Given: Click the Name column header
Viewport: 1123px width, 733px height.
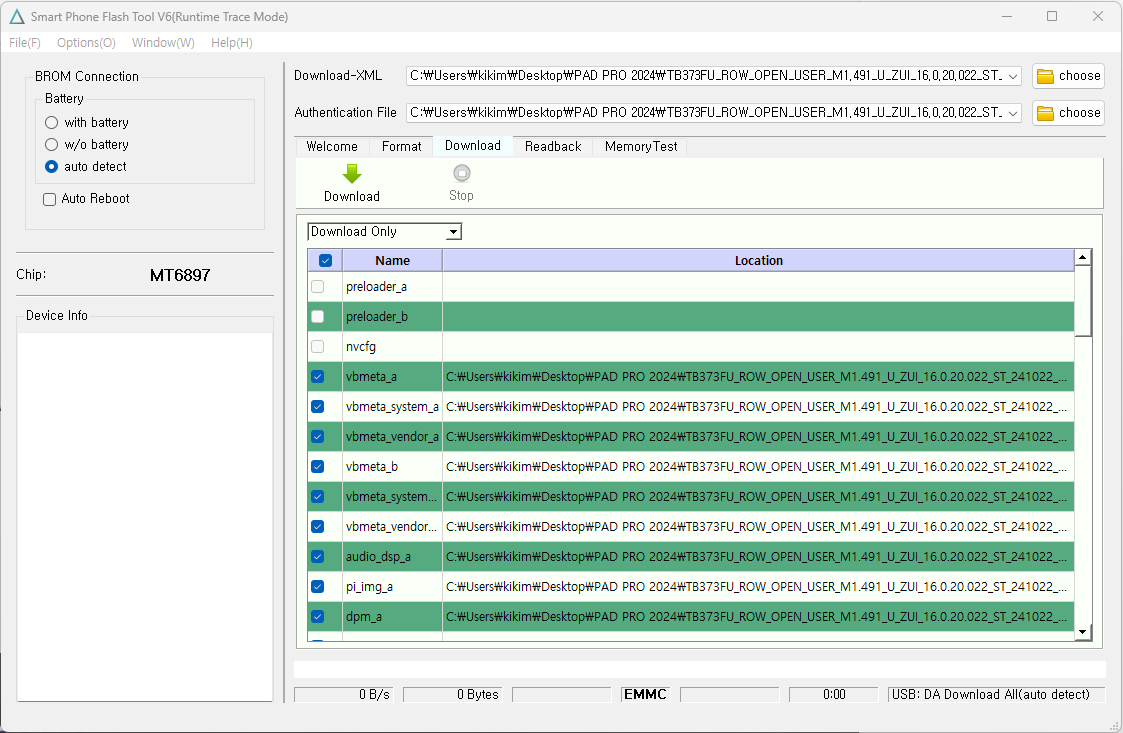Looking at the screenshot, I should coord(392,261).
